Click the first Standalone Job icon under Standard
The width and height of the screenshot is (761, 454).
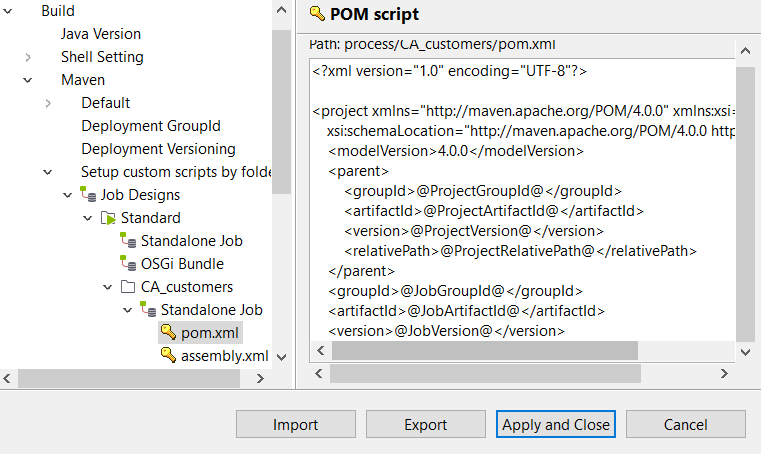tap(128, 241)
